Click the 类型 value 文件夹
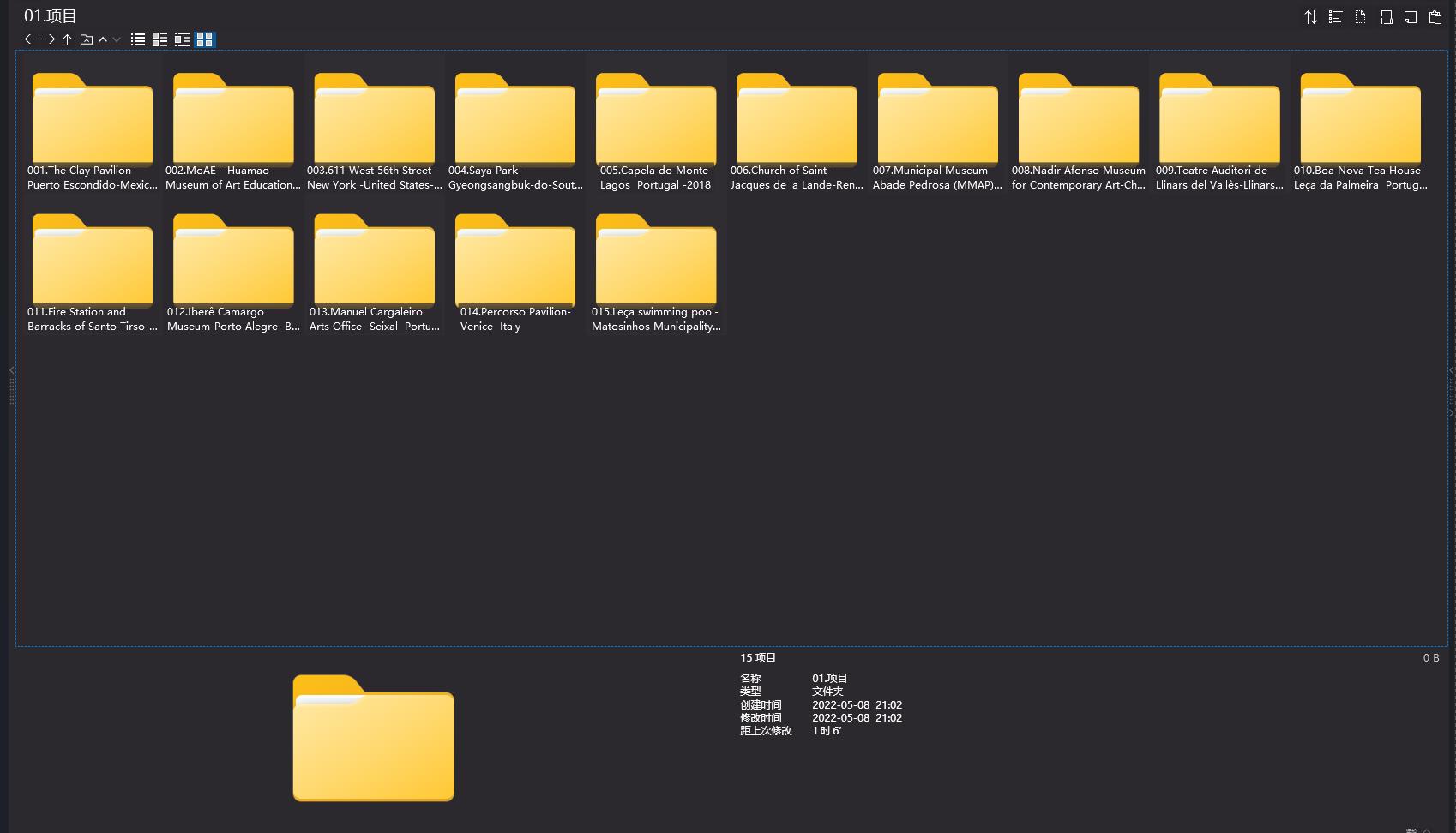This screenshot has width=1456, height=833. coord(827,692)
